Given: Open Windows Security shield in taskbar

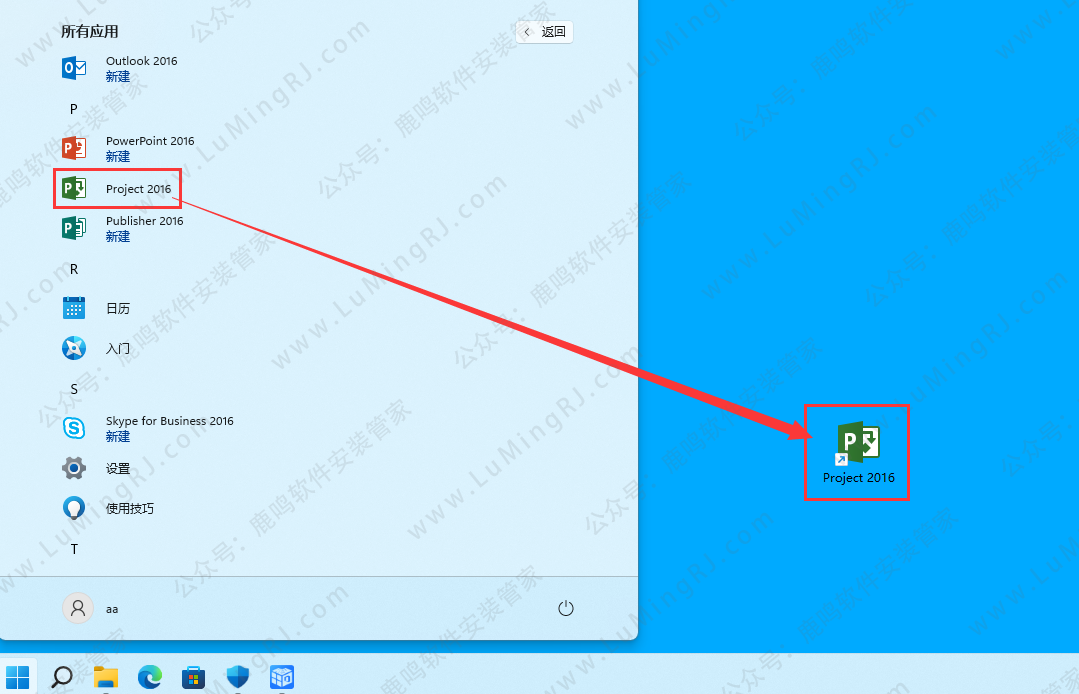Looking at the screenshot, I should tap(238, 677).
